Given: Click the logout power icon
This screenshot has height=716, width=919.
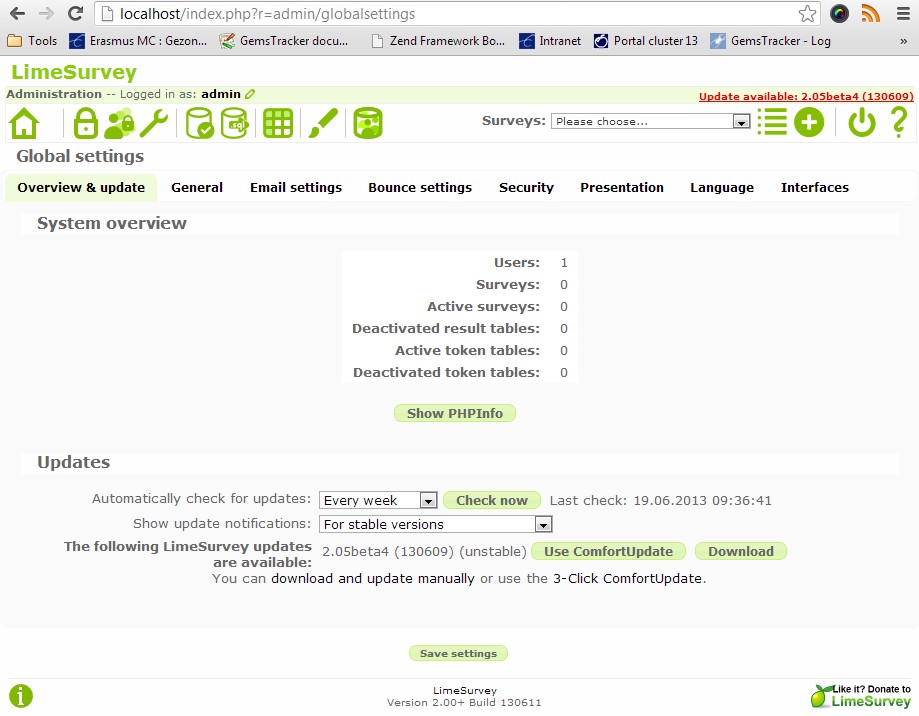Looking at the screenshot, I should point(861,122).
